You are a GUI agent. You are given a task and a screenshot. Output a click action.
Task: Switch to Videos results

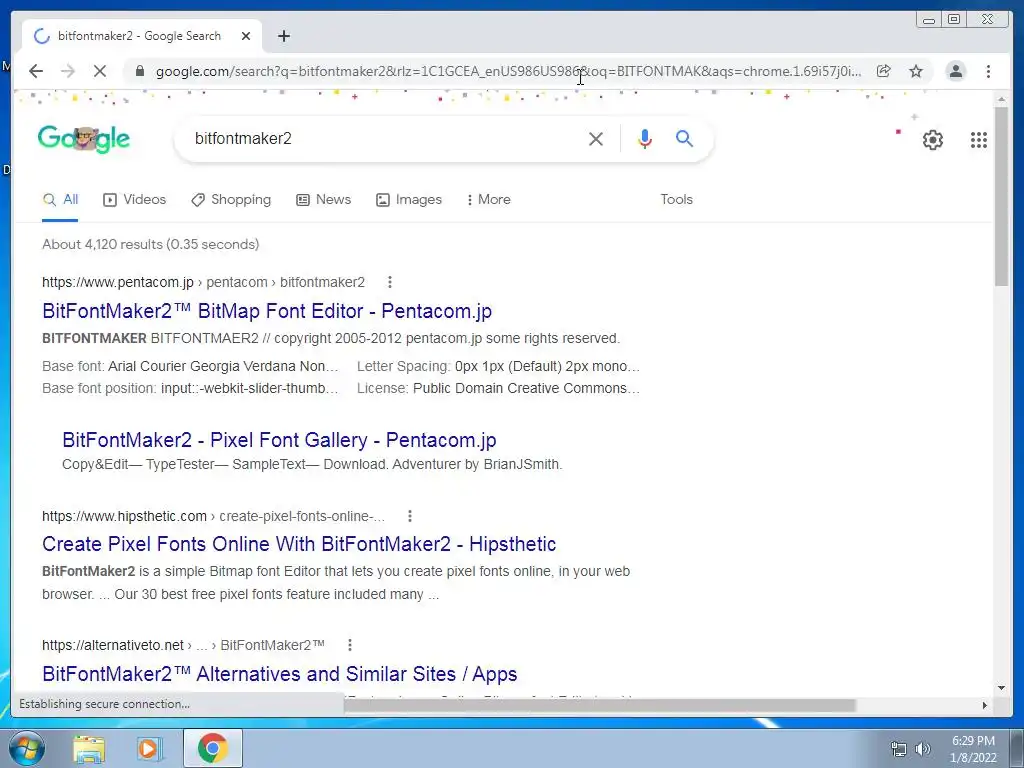135,200
